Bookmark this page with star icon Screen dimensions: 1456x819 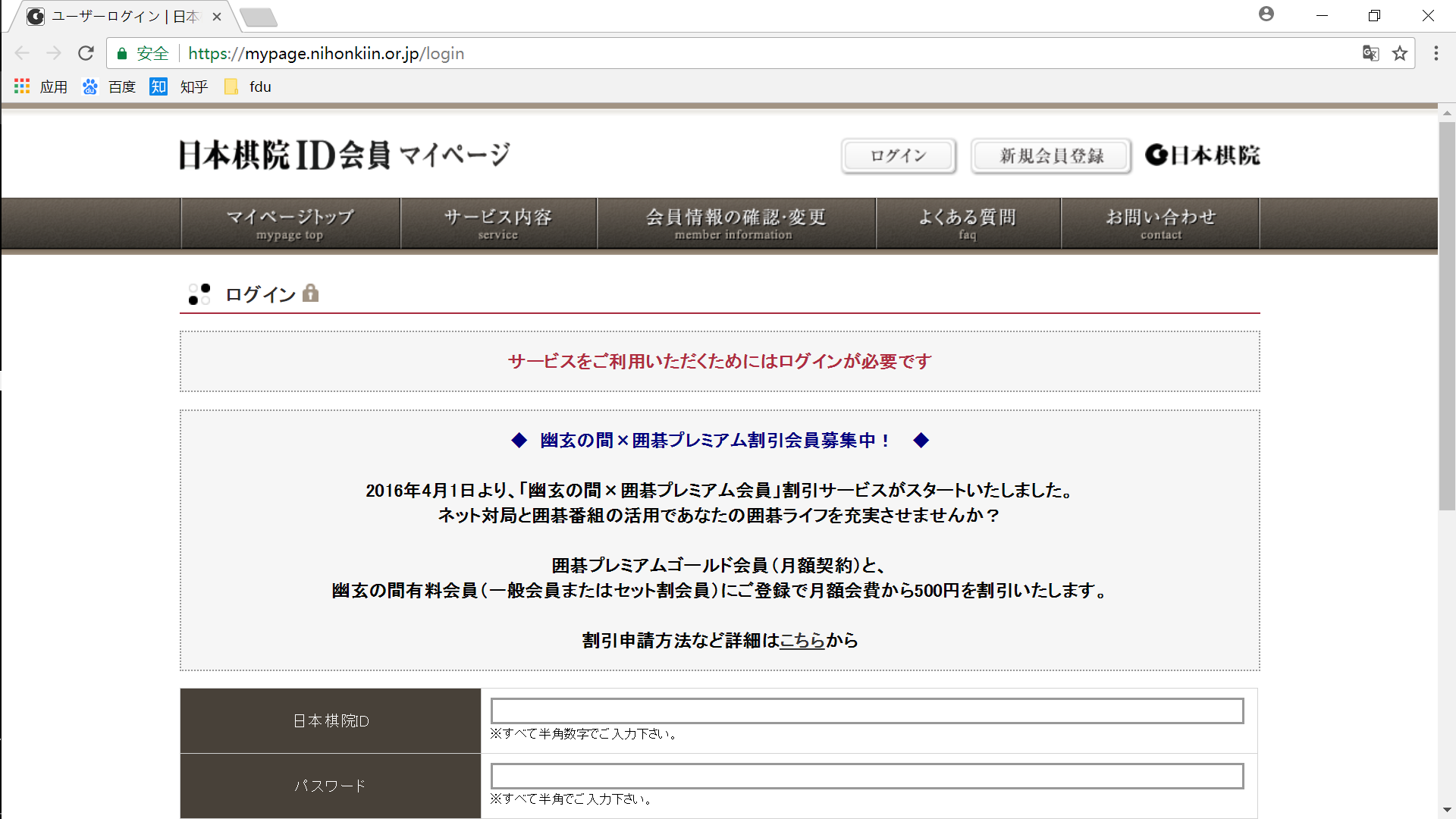click(x=1400, y=53)
